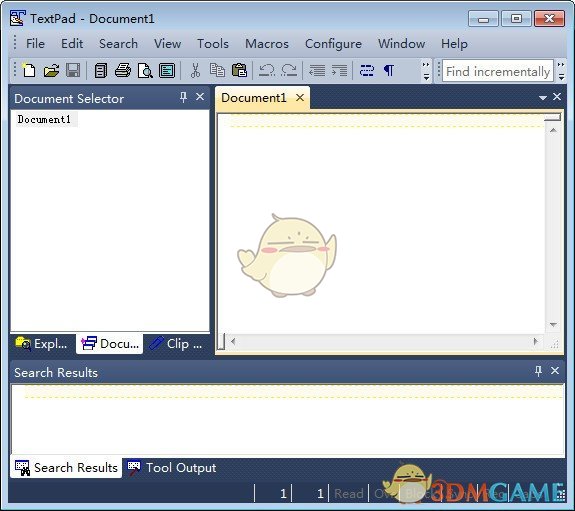
Task: Create a new document with toolbar icon
Action: pyautogui.click(x=29, y=70)
